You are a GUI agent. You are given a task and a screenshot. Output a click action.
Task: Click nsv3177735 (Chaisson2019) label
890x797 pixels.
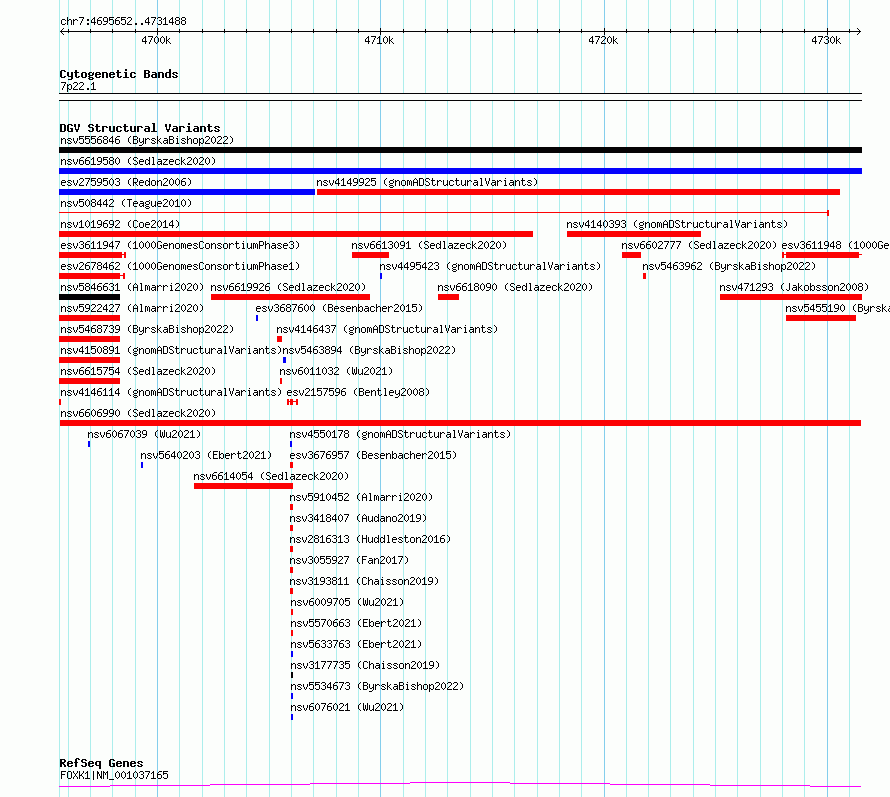click(365, 665)
